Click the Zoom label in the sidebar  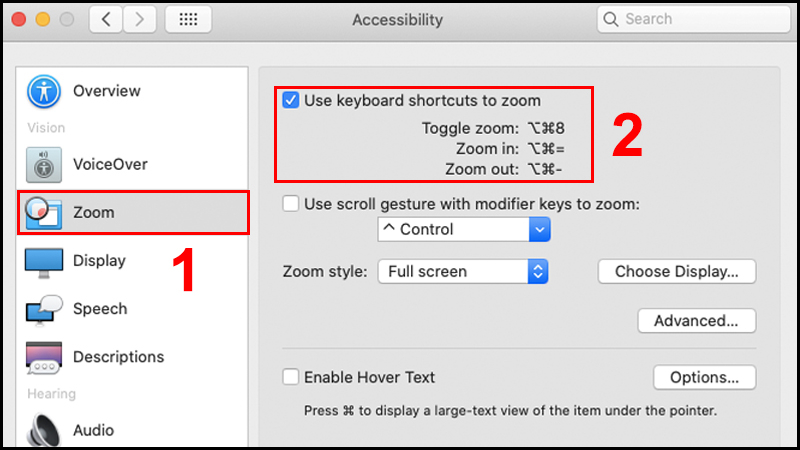(94, 212)
